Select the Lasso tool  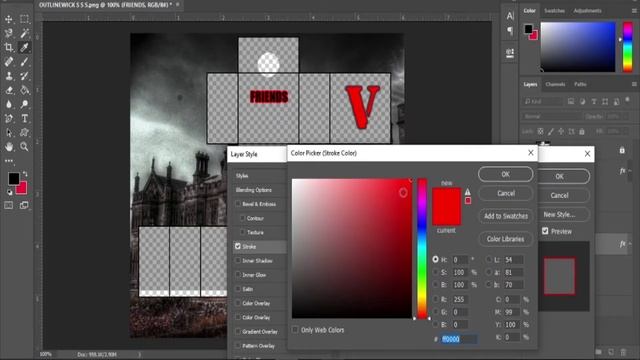[9, 33]
